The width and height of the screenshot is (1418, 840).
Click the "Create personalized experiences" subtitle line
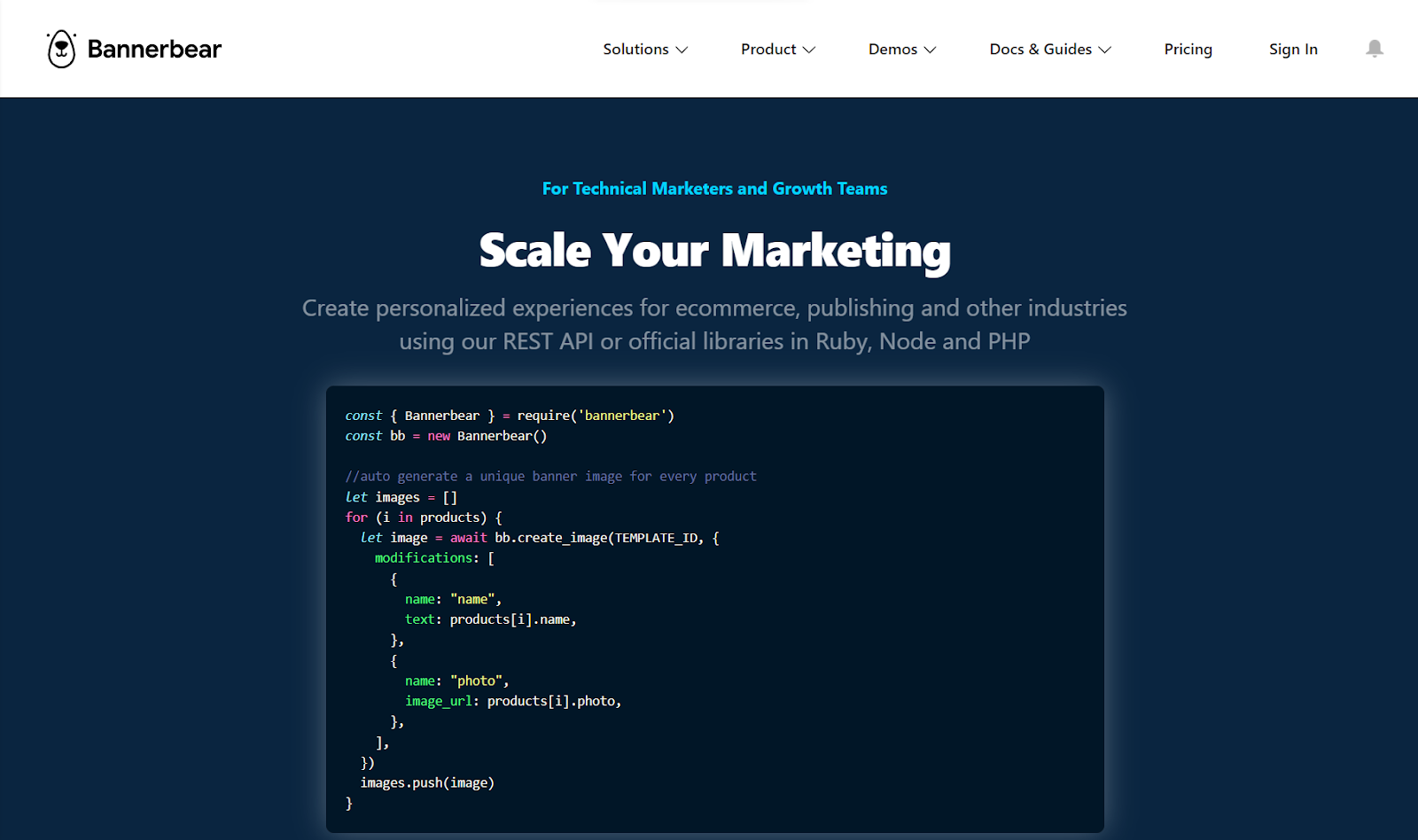tap(714, 308)
